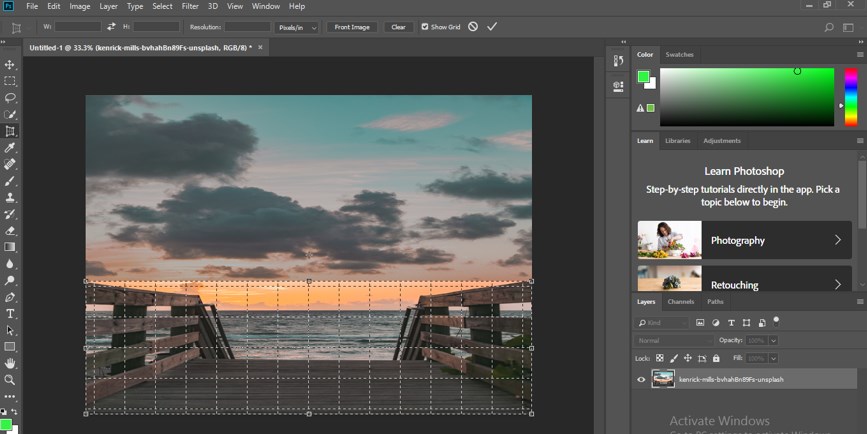Open the Filter menu
Viewport: 867px width, 434px height.
[190, 6]
